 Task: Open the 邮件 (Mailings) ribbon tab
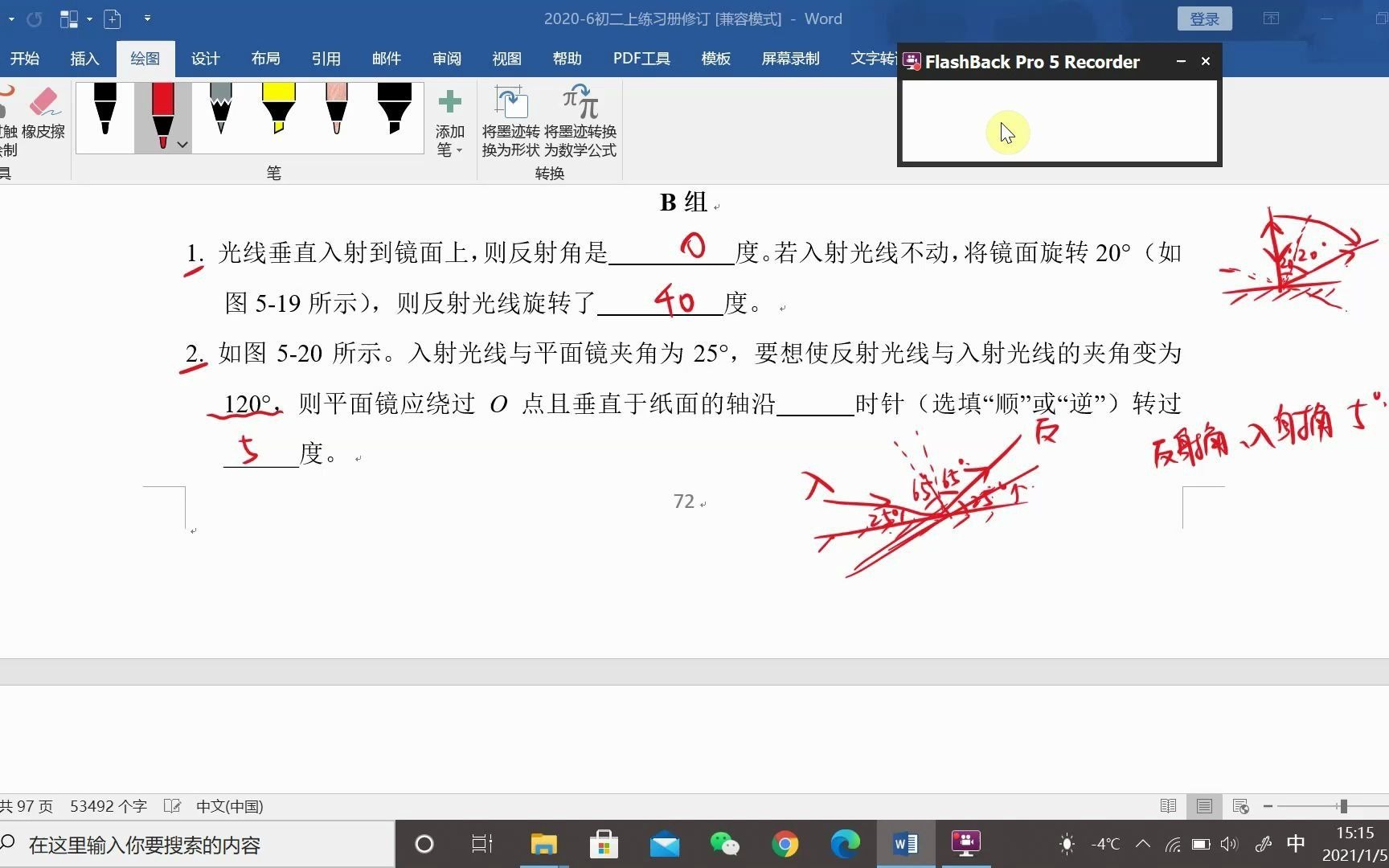pyautogui.click(x=386, y=59)
